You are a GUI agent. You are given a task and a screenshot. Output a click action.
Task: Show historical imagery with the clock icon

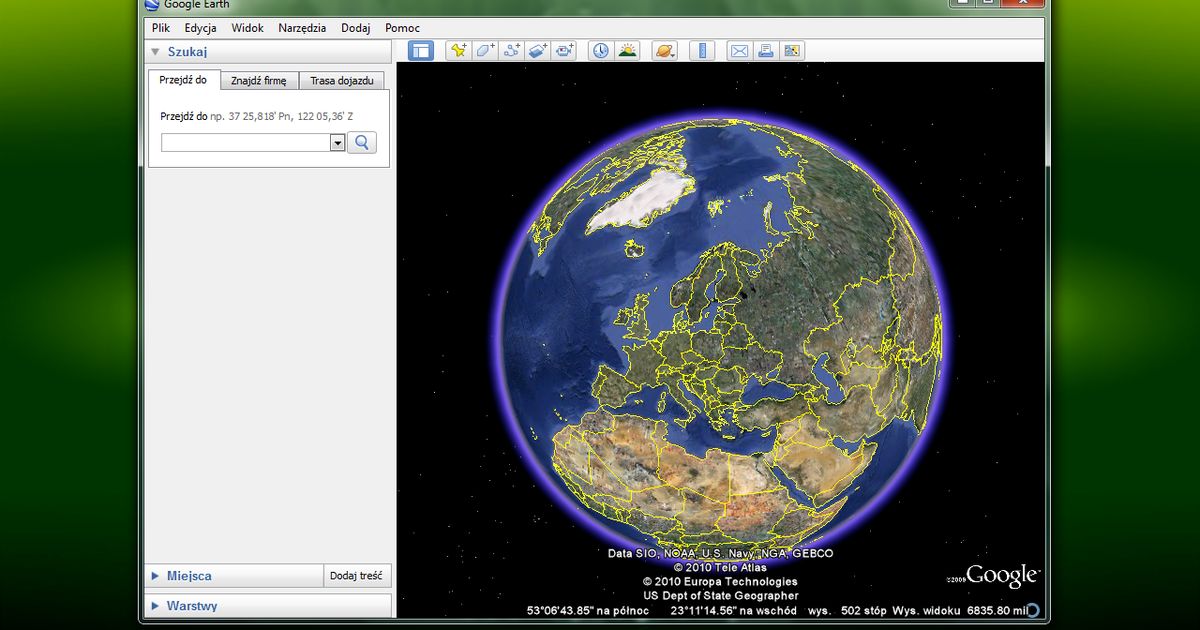point(600,50)
